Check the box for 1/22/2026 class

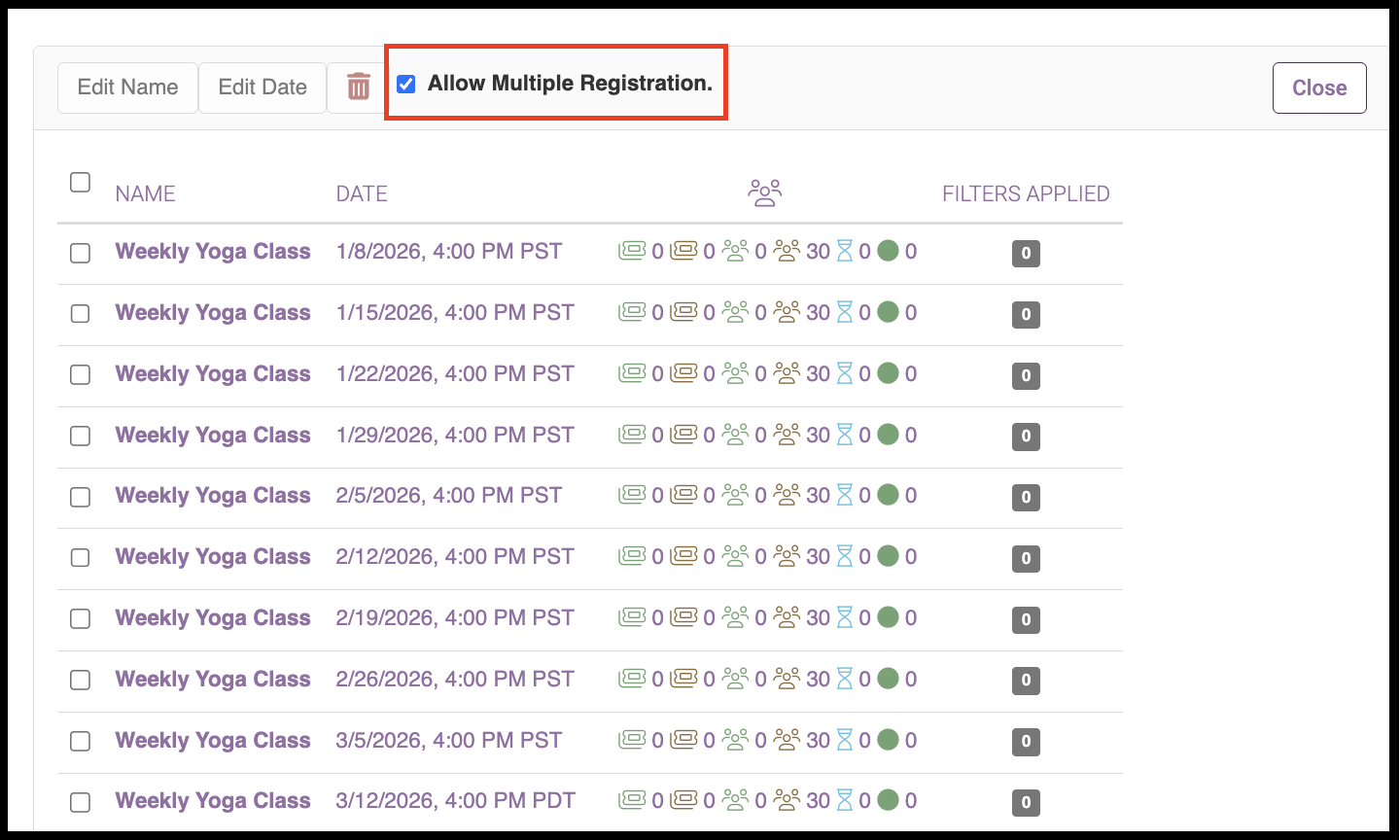click(81, 374)
